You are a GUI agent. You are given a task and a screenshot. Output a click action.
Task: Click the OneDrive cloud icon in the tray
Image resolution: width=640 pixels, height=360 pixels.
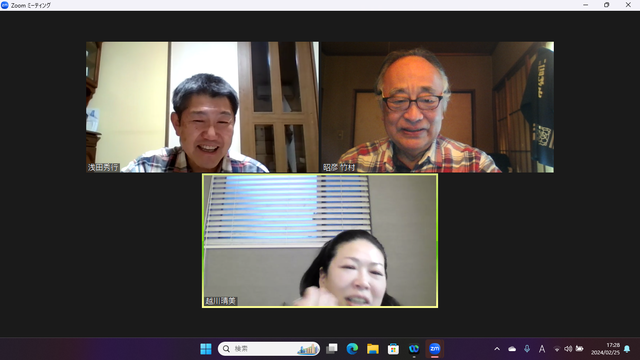512,349
